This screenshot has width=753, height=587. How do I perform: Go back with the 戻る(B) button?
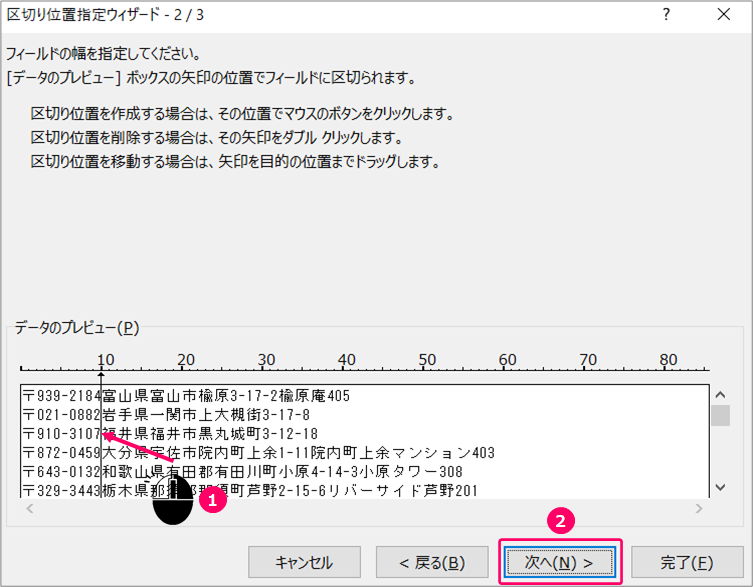[432, 562]
